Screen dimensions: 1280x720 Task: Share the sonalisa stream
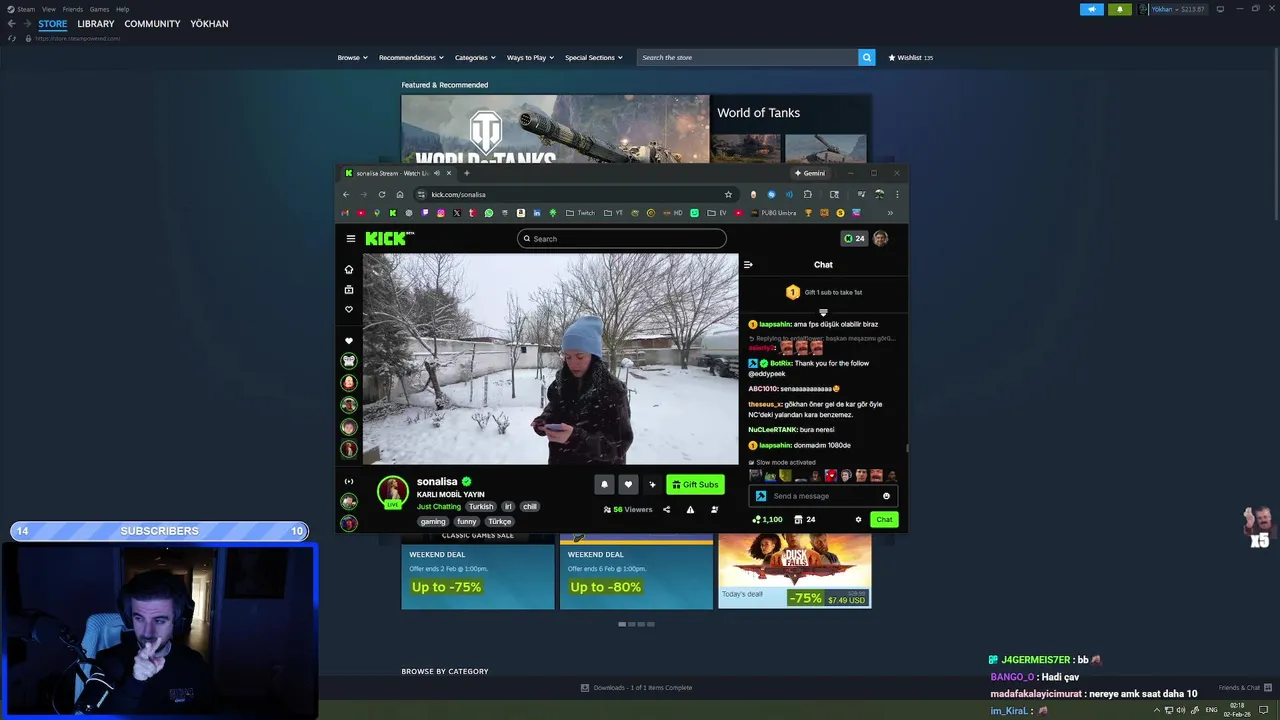[666, 509]
